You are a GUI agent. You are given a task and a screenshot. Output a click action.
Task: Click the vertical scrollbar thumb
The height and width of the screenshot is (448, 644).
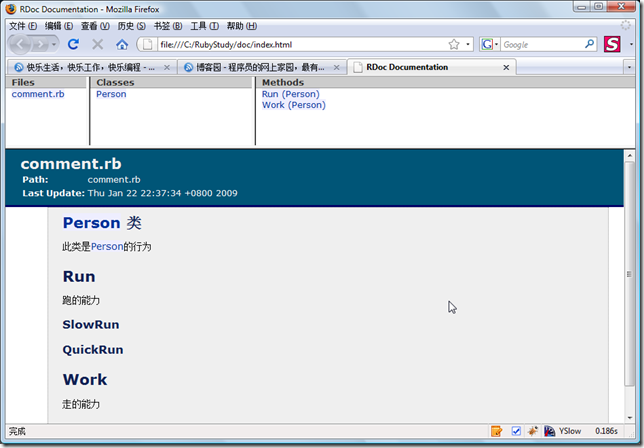click(x=630, y=273)
